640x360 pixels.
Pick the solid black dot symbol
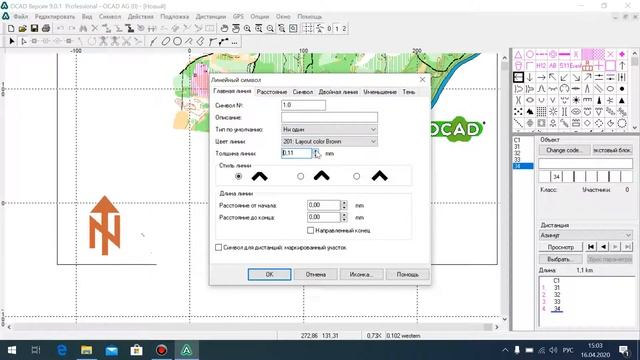[x=622, y=89]
